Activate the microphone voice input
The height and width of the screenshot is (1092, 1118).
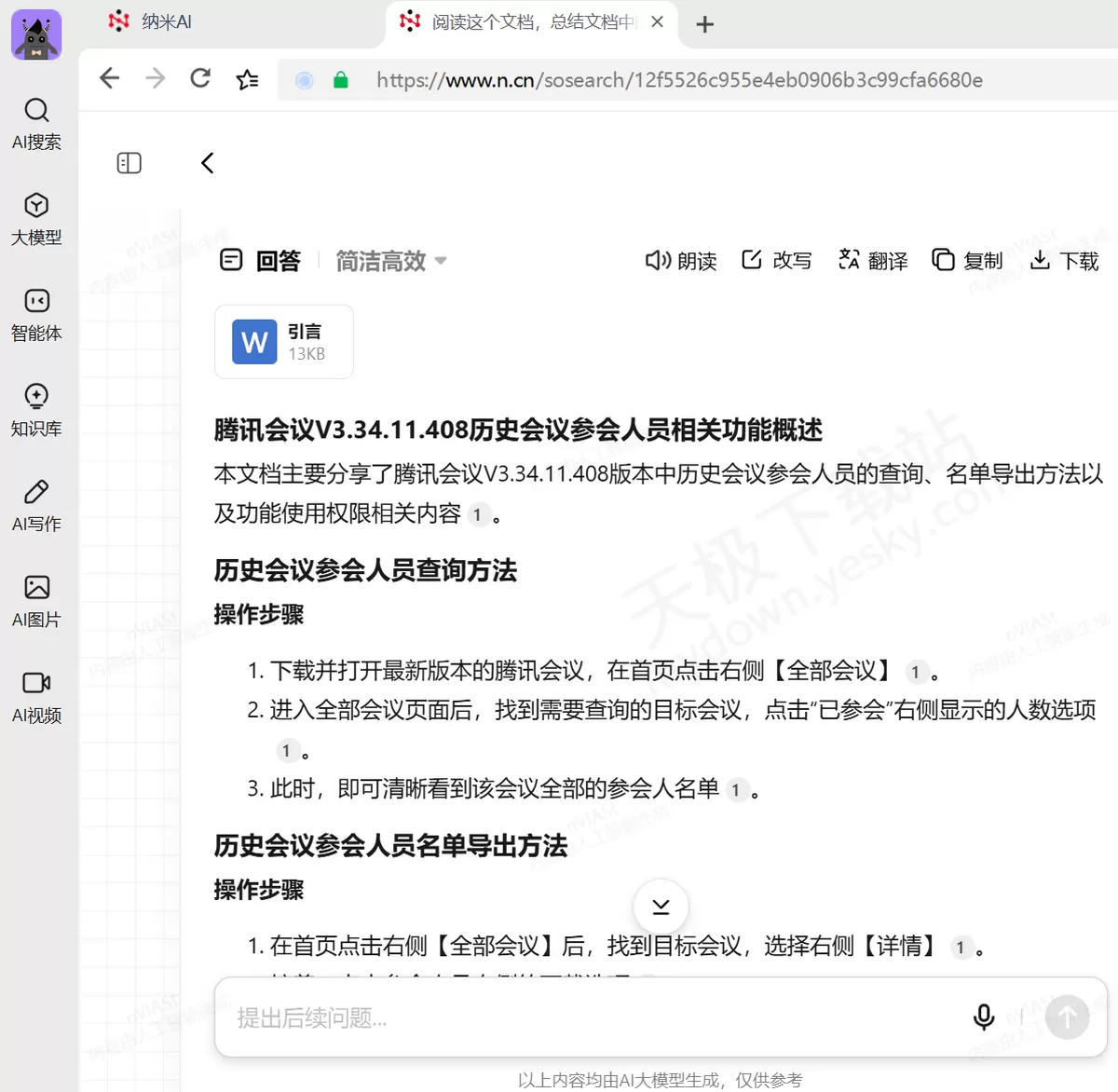[x=984, y=1017]
